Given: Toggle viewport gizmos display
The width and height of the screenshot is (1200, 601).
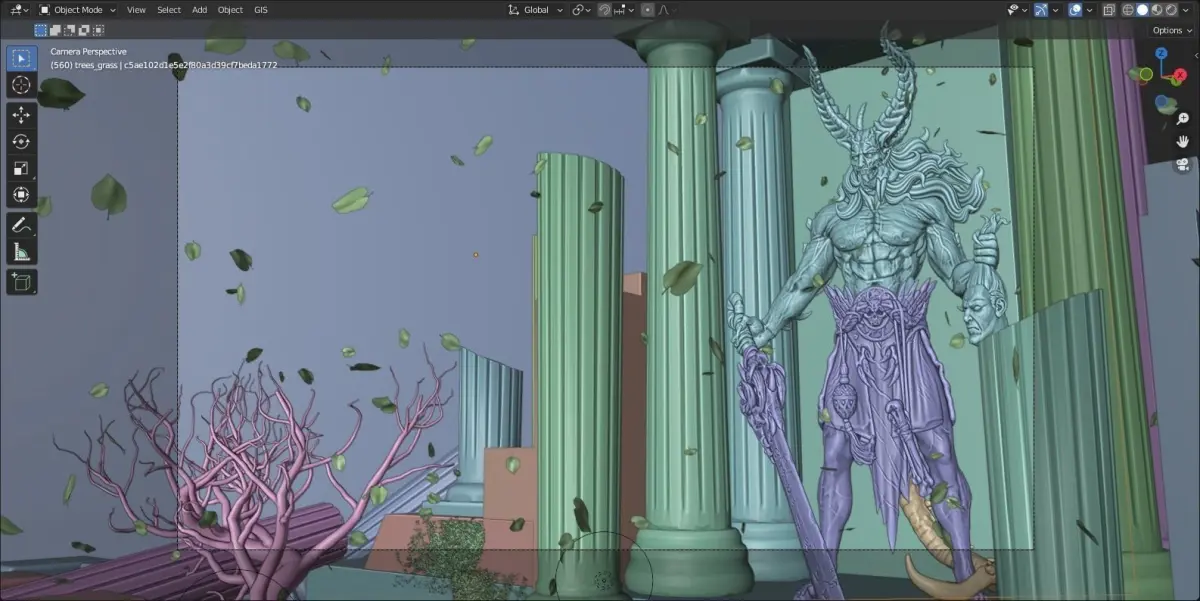Looking at the screenshot, I should click(x=1041, y=10).
